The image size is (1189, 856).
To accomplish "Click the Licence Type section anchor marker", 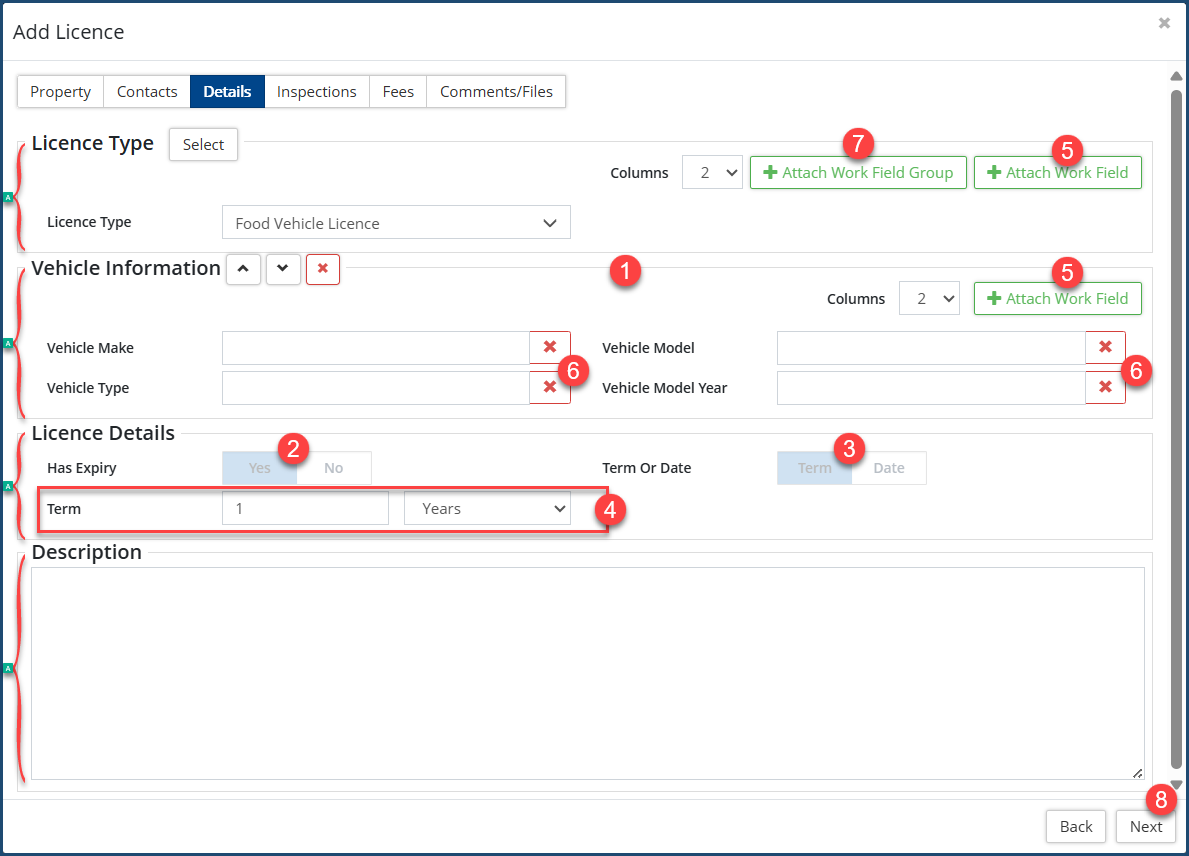I will [x=8, y=197].
